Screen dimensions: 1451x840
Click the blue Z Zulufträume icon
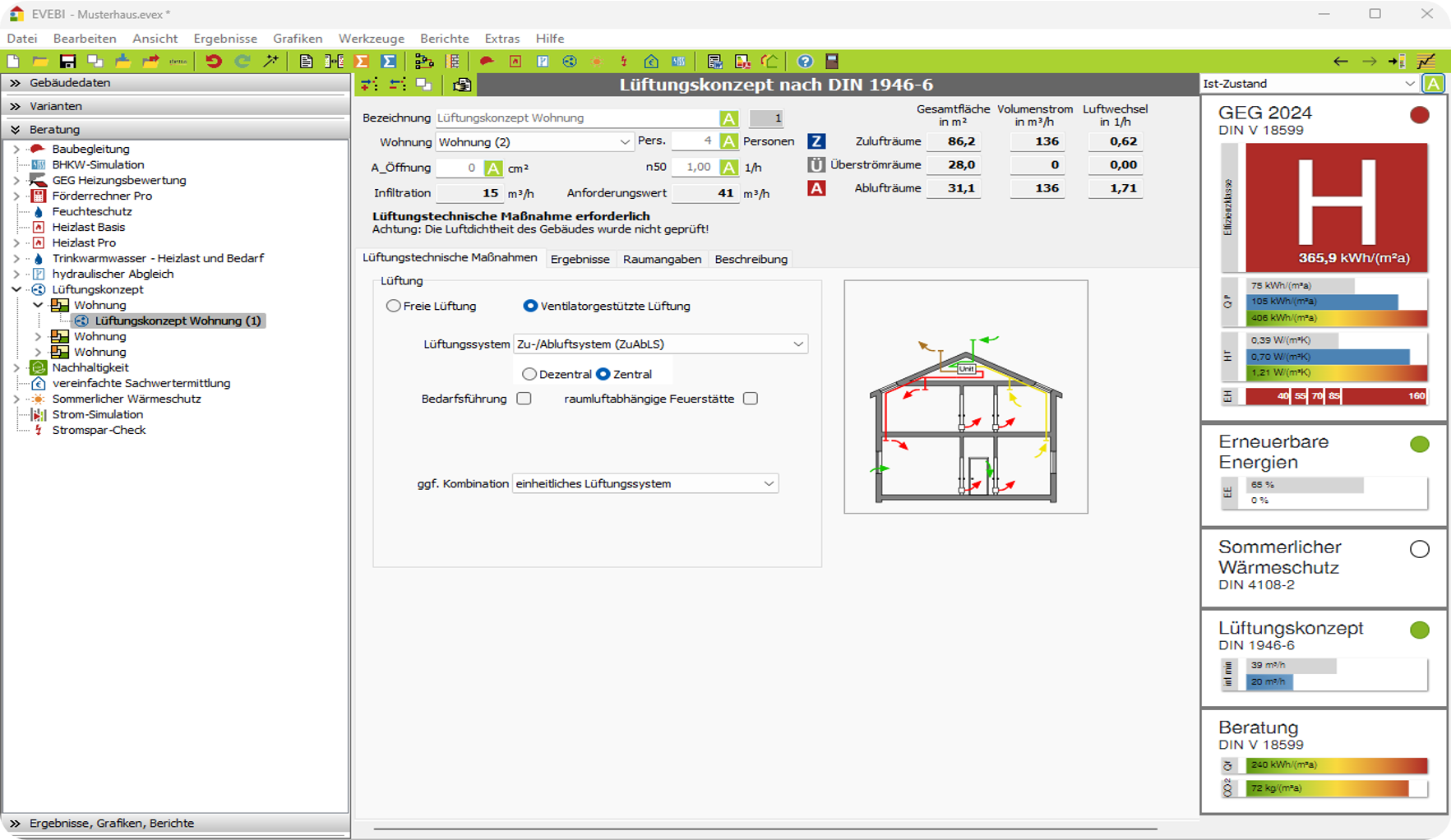coord(816,141)
